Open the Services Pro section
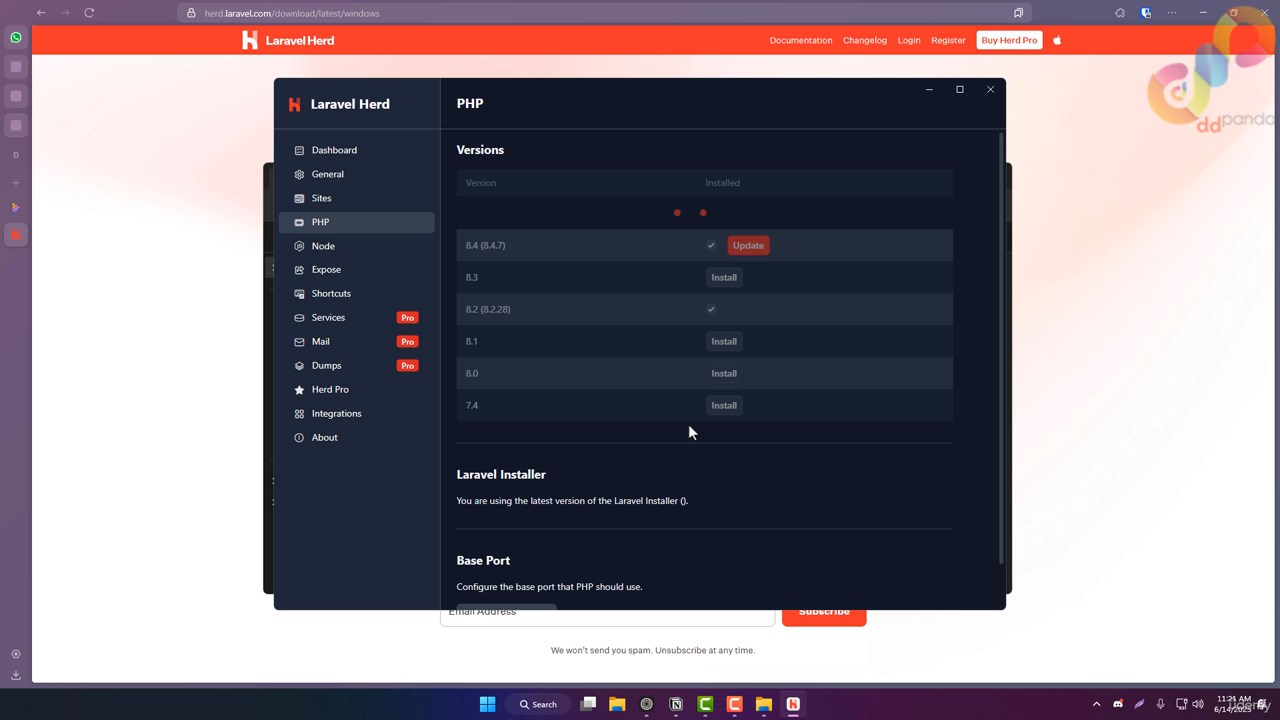1280x720 pixels. point(356,318)
